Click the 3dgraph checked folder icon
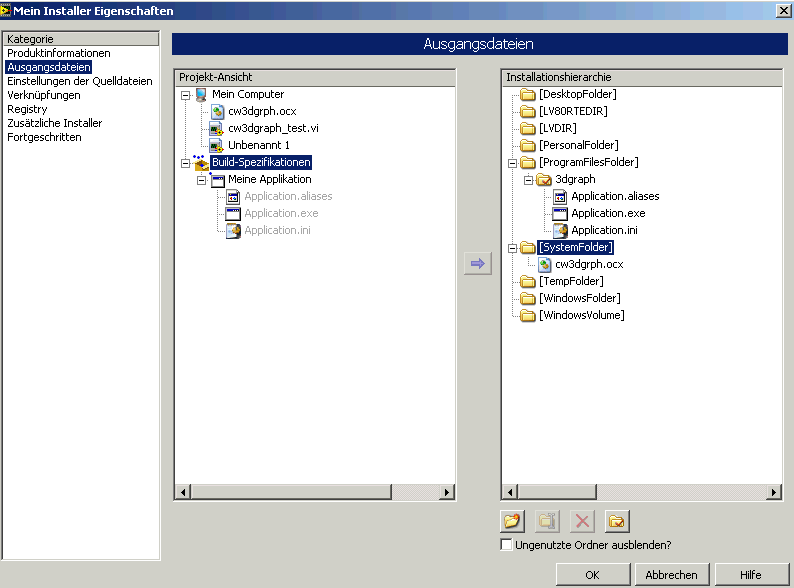 [544, 180]
